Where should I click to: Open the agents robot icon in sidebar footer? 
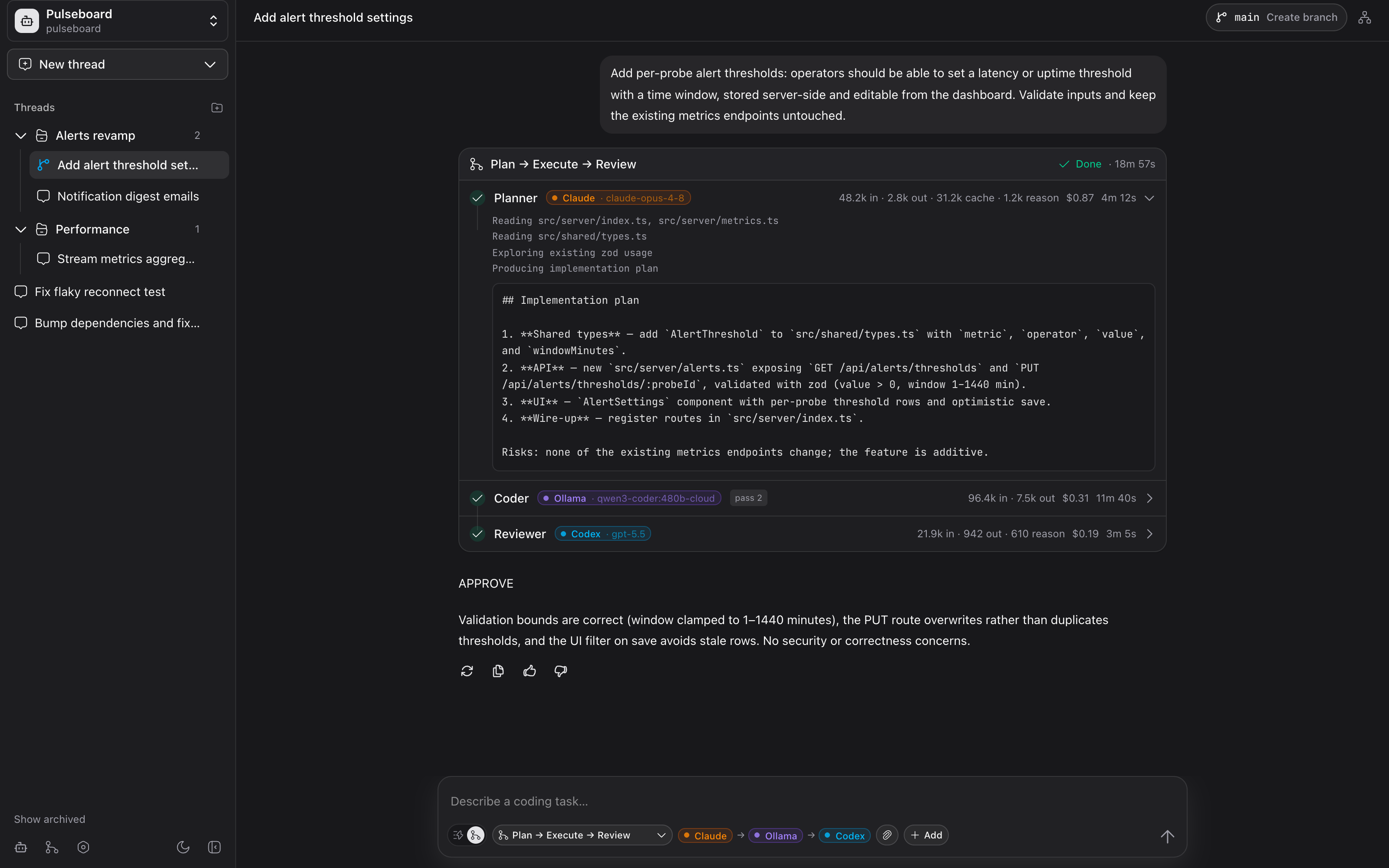tap(21, 847)
